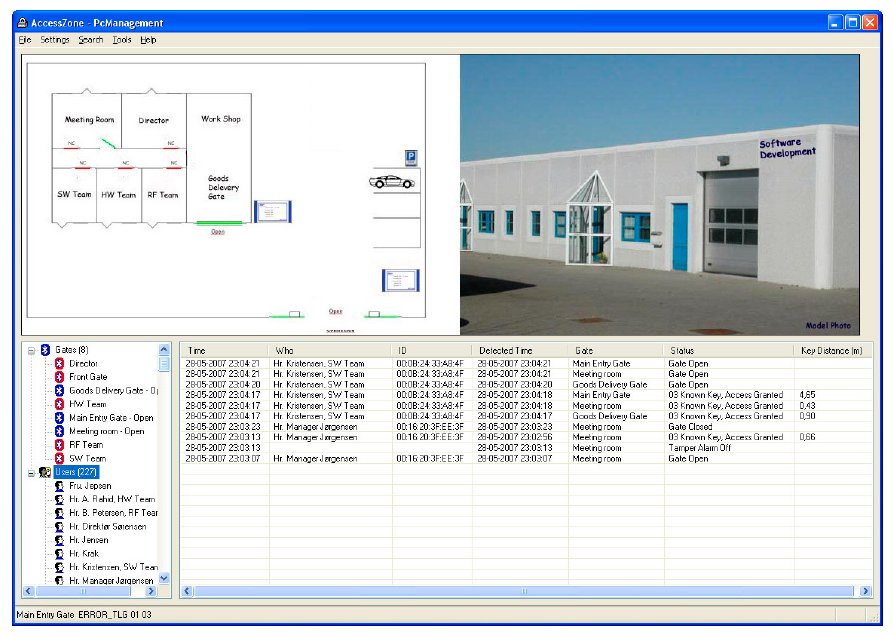This screenshot has width=893, height=635.
Task: Sort by the Who column header
Action: pyautogui.click(x=329, y=350)
